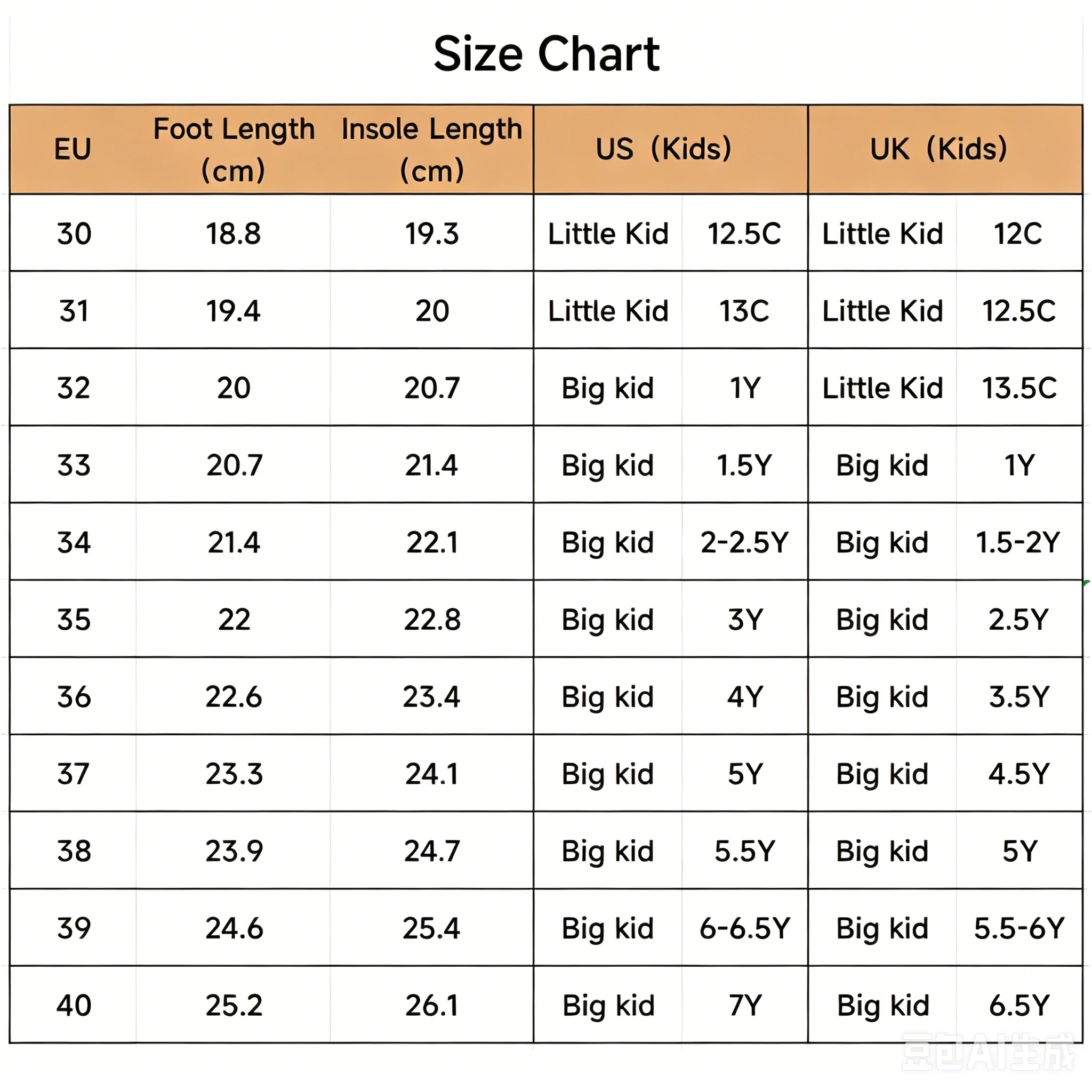Click the 2-2.5Y US size cell
The height and width of the screenshot is (1092, 1092).
click(744, 542)
